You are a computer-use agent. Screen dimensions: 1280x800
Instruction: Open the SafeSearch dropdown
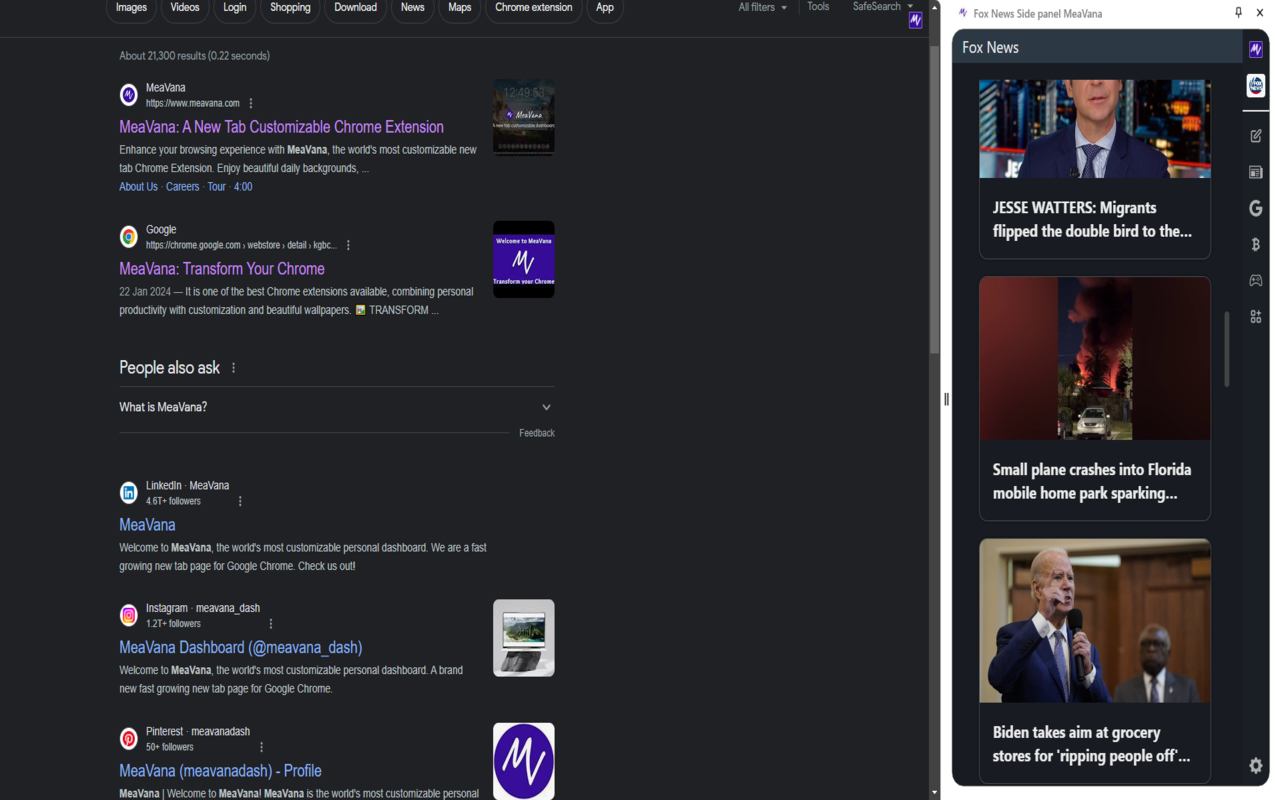click(883, 7)
